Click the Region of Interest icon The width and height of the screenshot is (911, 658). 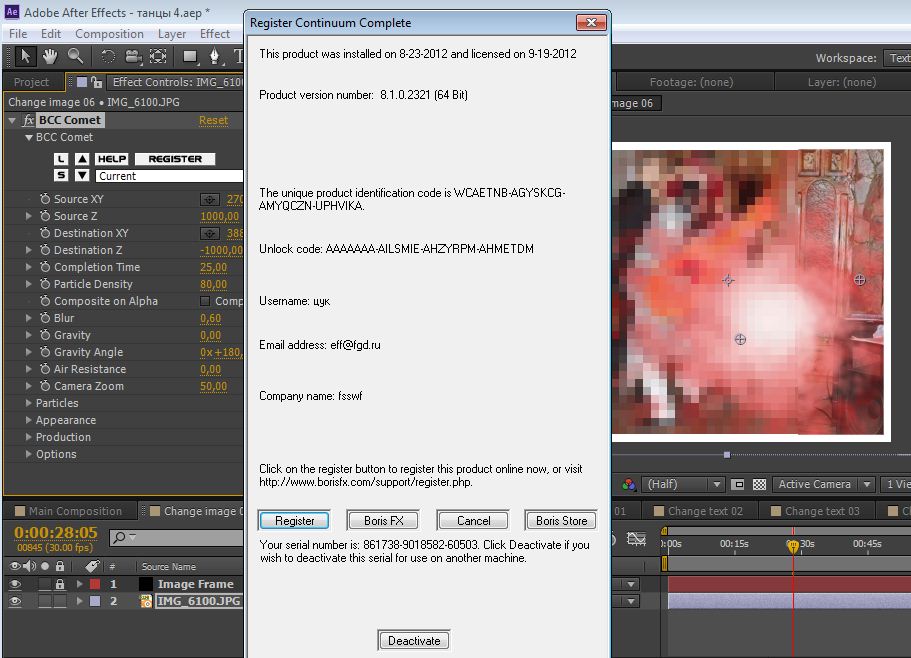point(738,485)
